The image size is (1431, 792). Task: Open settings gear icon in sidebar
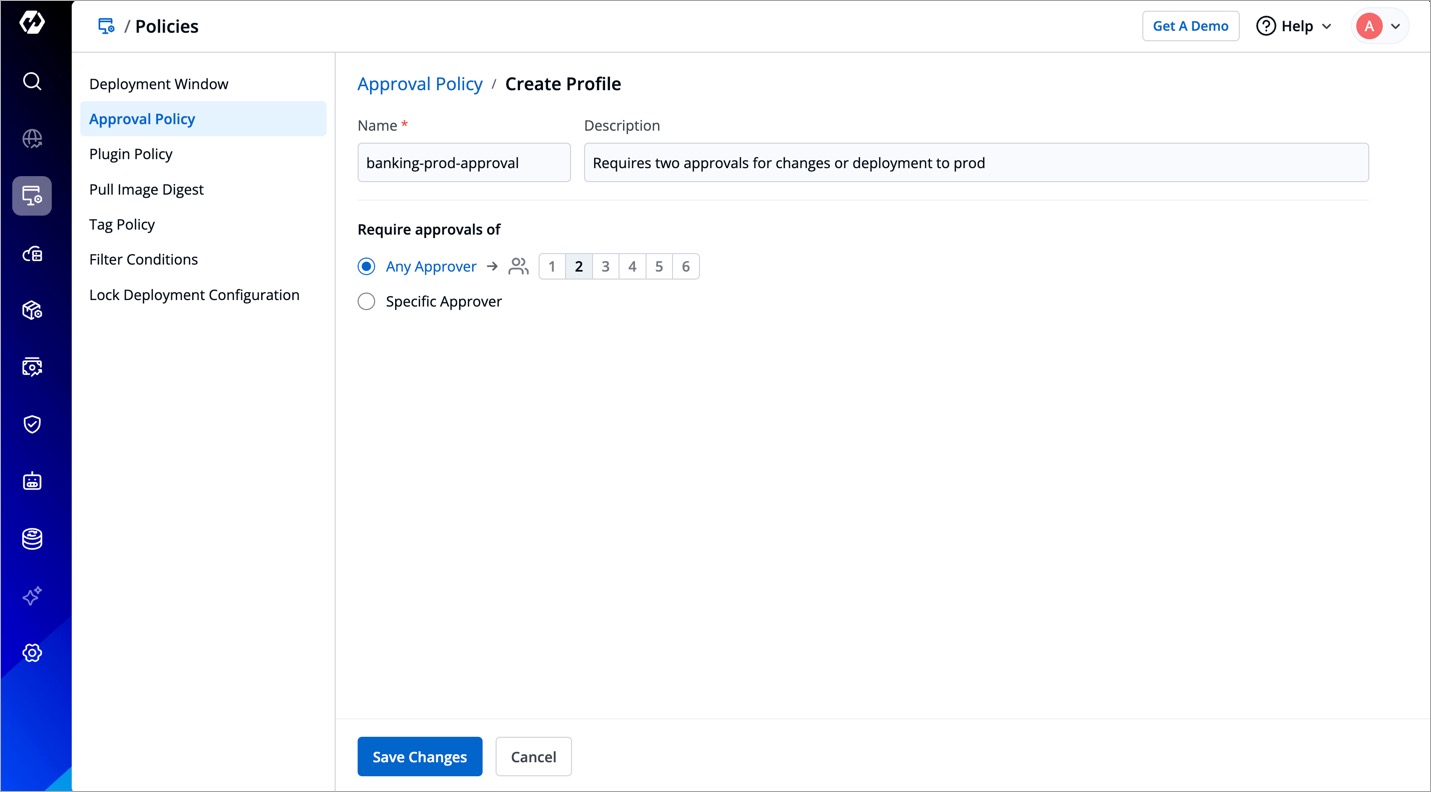(32, 653)
